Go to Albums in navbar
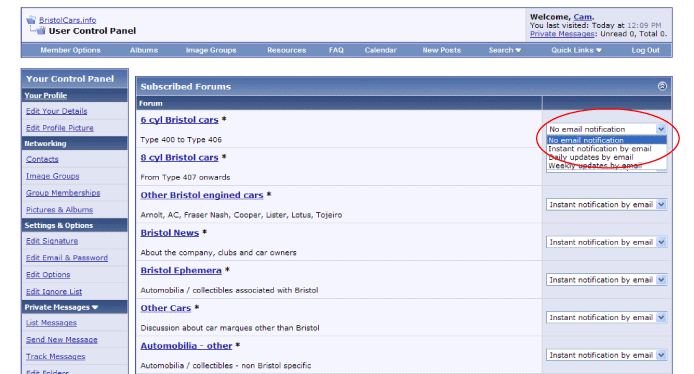694x374 pixels. pos(144,50)
